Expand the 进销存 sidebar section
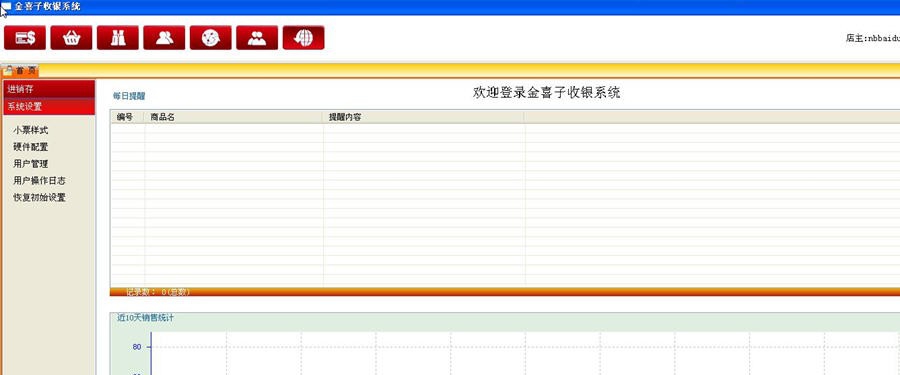The height and width of the screenshot is (375, 900). click(x=49, y=89)
